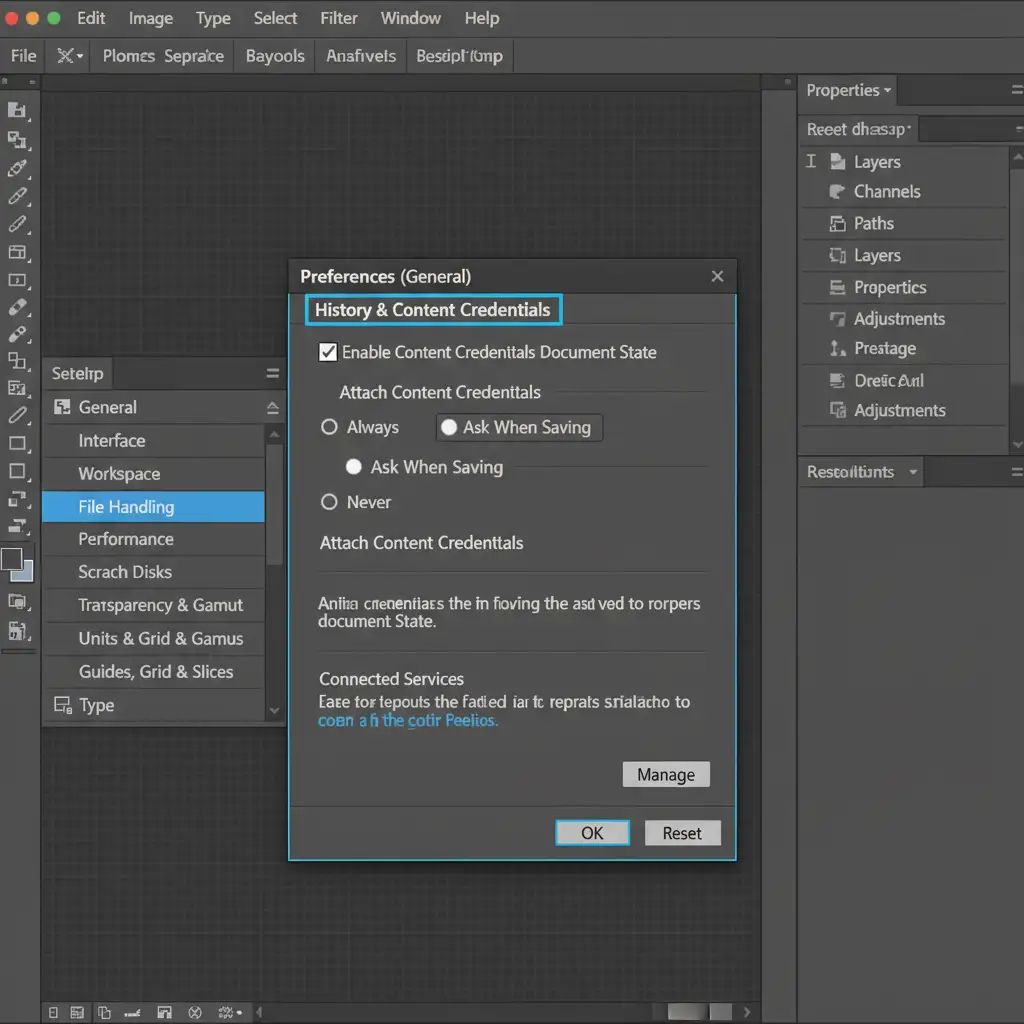The image size is (1024, 1024).
Task: Select Performance in the preferences list
Action: (126, 539)
